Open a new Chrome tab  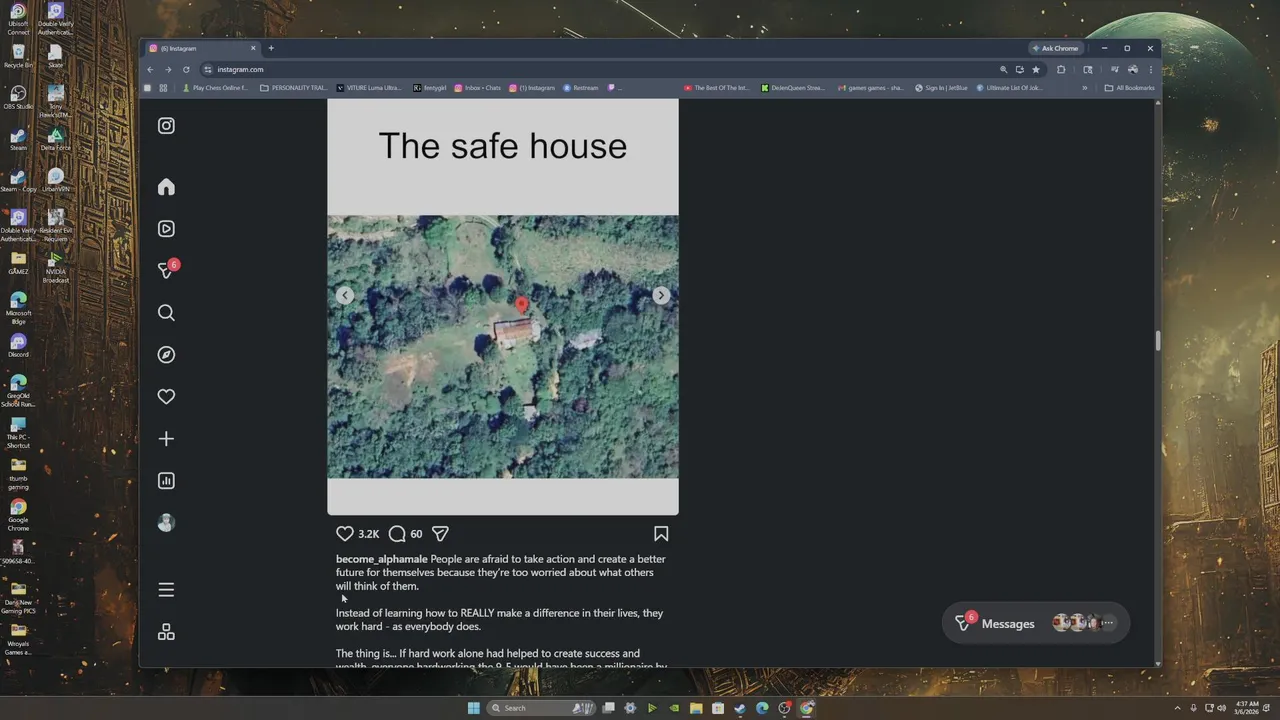[271, 48]
